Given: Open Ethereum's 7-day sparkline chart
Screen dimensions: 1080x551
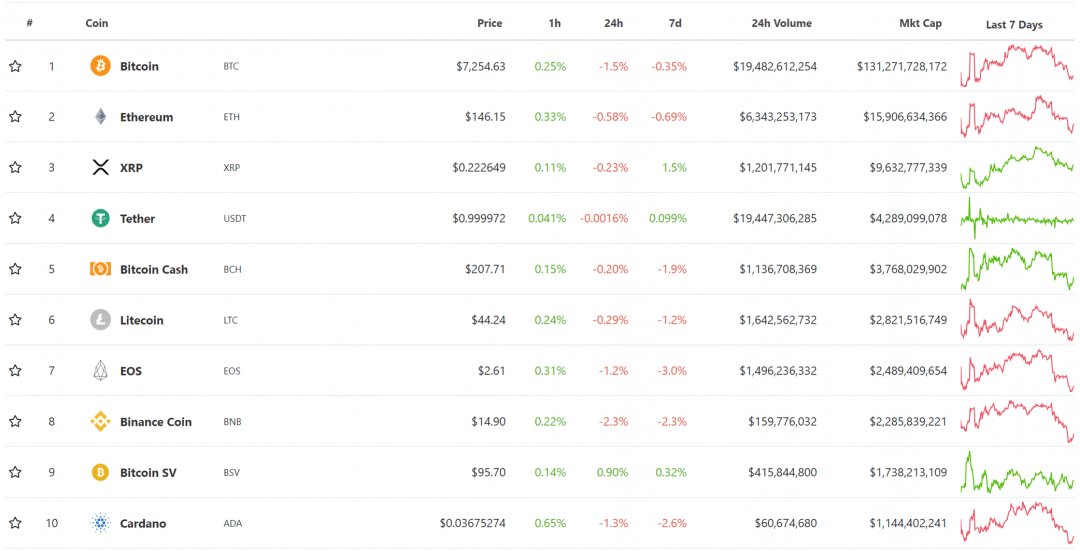Looking at the screenshot, I should 1017,116.
